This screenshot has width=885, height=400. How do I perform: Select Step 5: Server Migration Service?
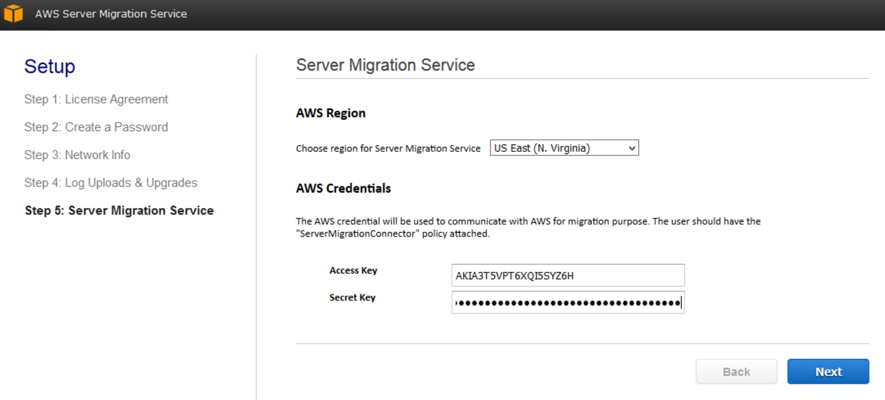[x=119, y=211]
